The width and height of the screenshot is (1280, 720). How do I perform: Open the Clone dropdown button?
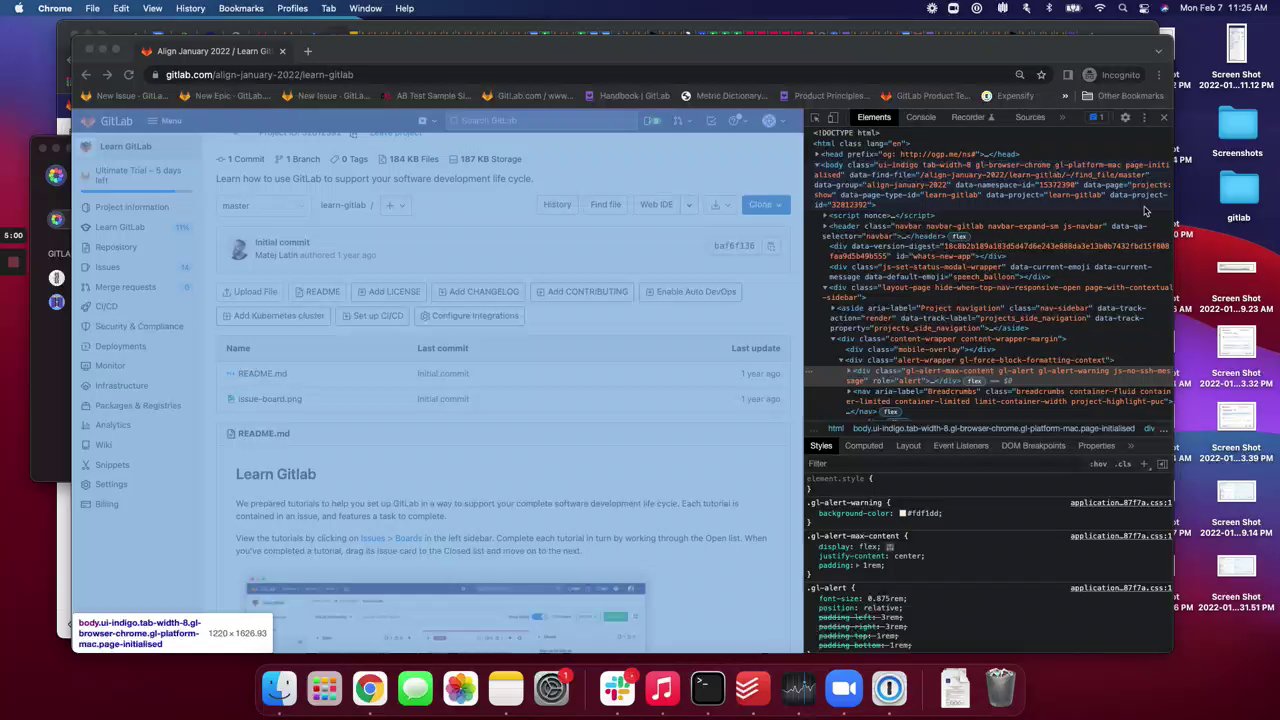pyautogui.click(x=767, y=205)
